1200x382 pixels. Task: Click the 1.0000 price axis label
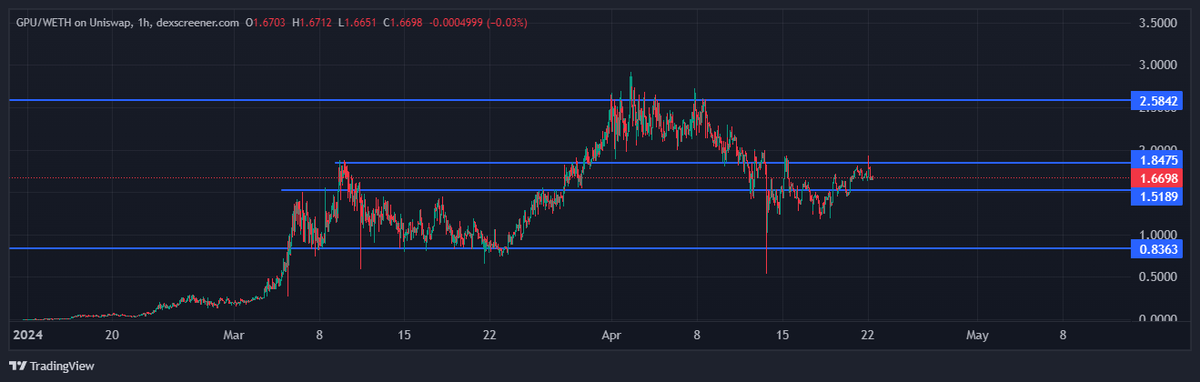(1158, 234)
